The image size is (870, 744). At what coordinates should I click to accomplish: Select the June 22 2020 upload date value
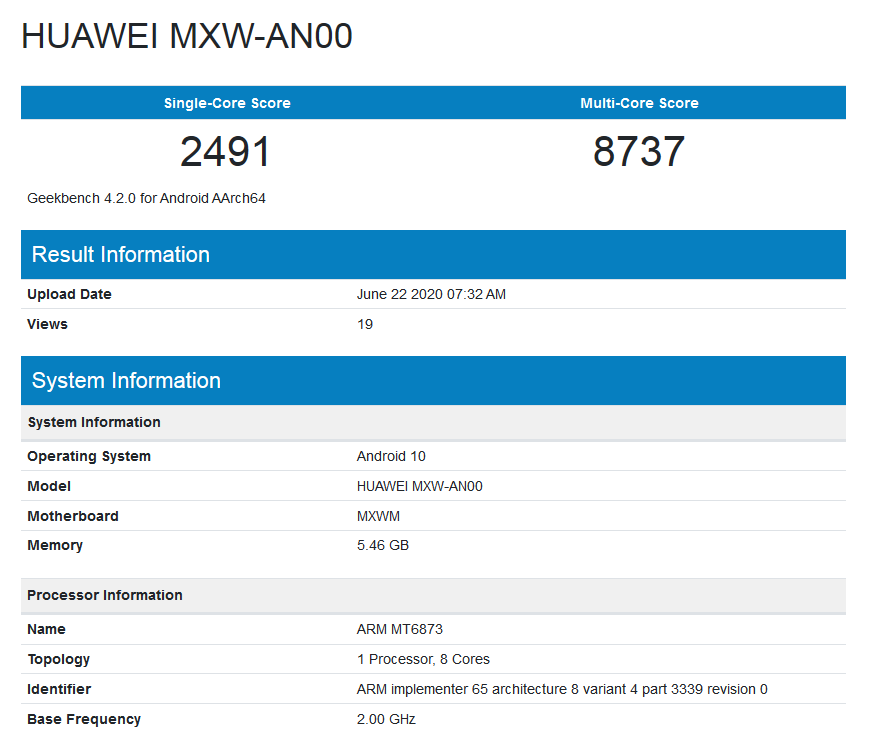click(431, 294)
